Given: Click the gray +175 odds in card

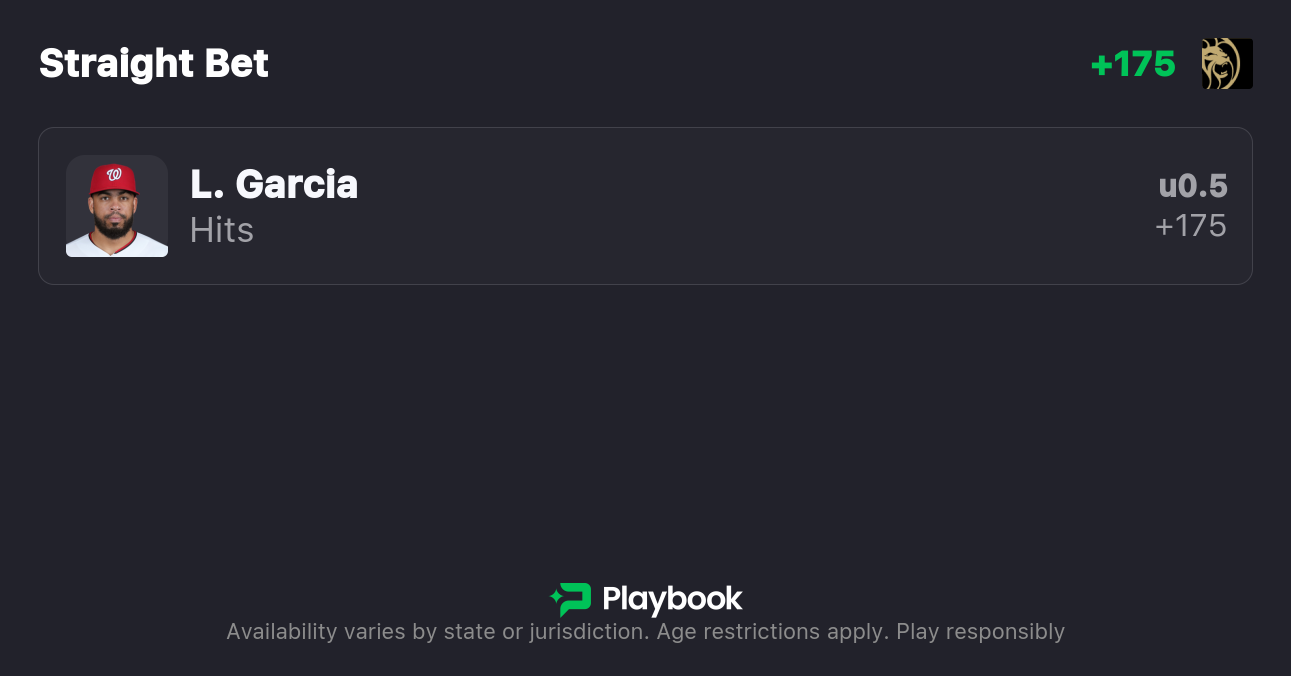Looking at the screenshot, I should pyautogui.click(x=1191, y=226).
